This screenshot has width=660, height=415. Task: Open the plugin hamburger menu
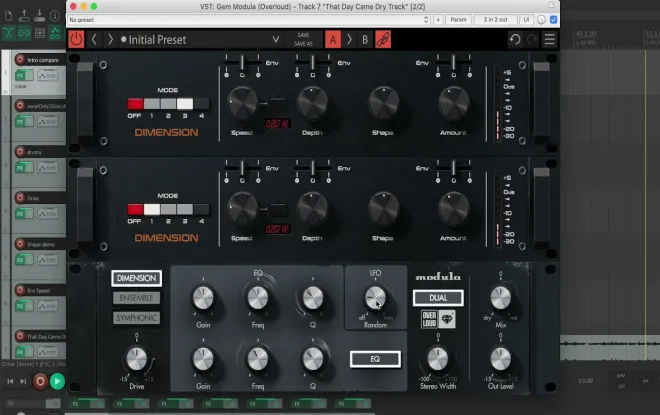tap(550, 40)
